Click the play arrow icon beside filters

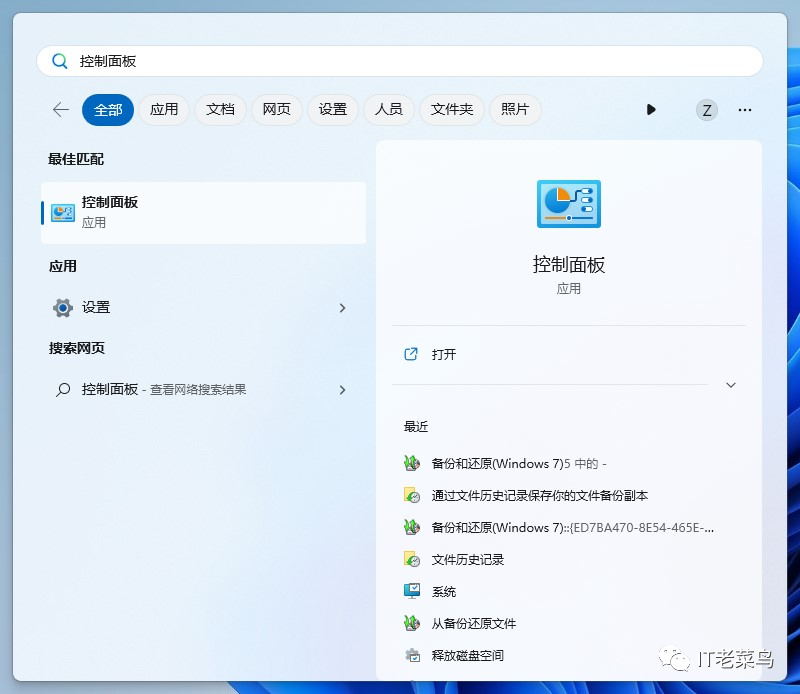pyautogui.click(x=651, y=110)
